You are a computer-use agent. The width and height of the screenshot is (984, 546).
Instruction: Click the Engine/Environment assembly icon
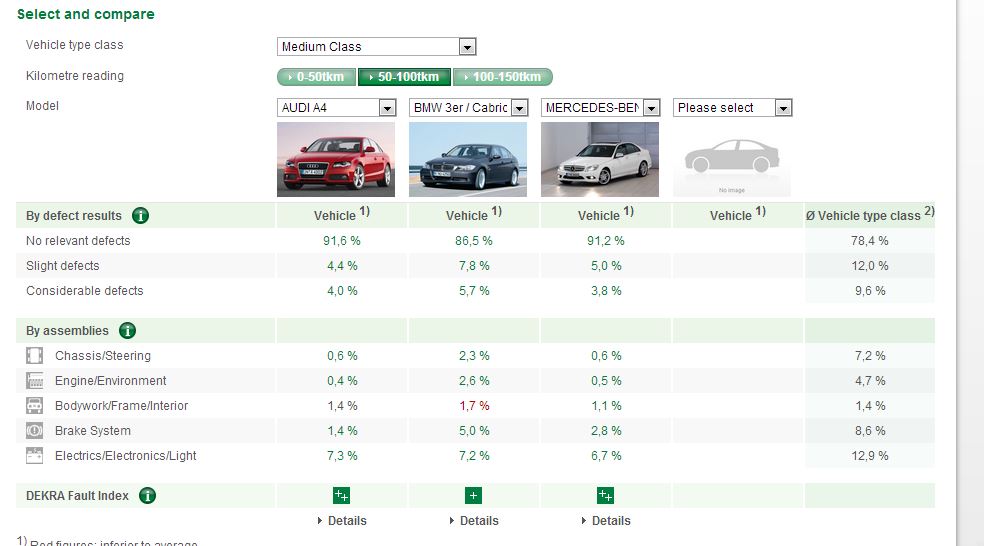pyautogui.click(x=35, y=381)
